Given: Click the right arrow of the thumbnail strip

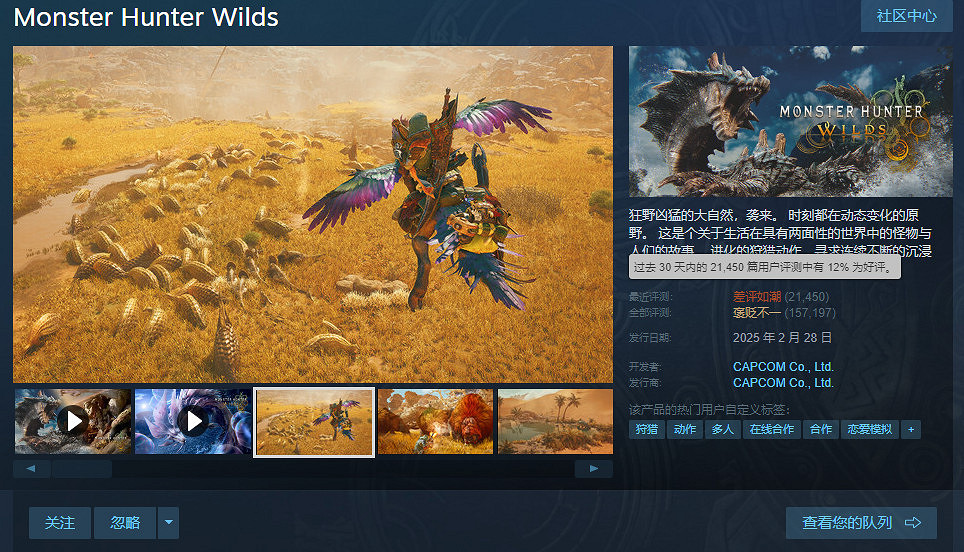Looking at the screenshot, I should coord(593,468).
